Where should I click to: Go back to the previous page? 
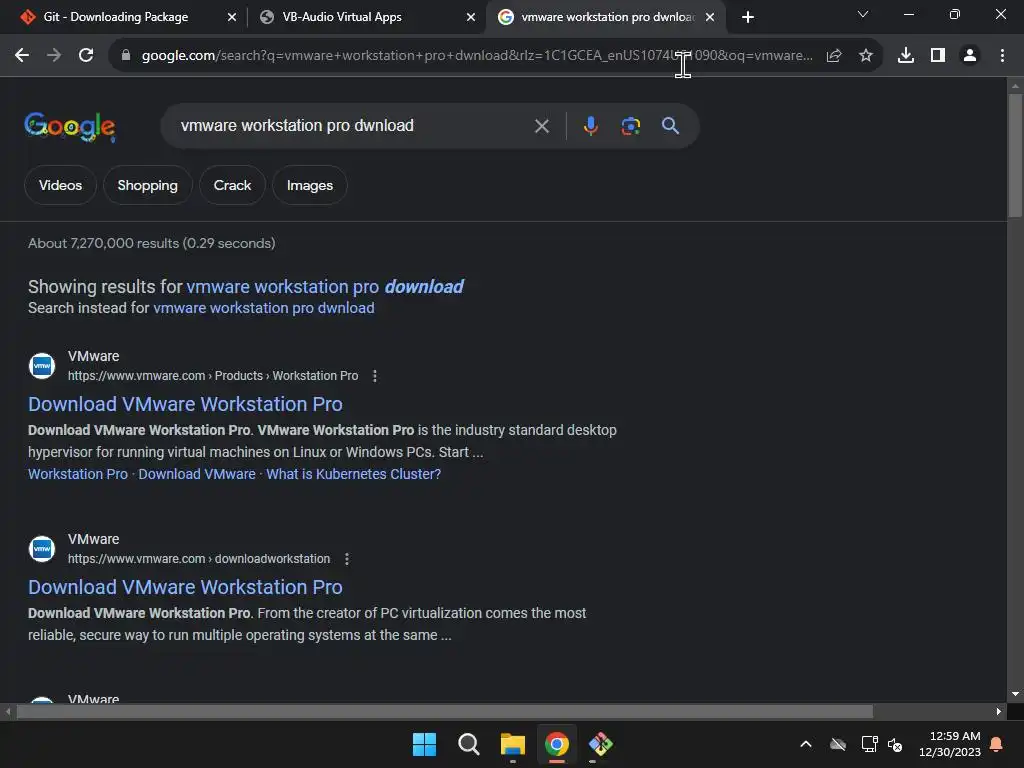[22, 56]
